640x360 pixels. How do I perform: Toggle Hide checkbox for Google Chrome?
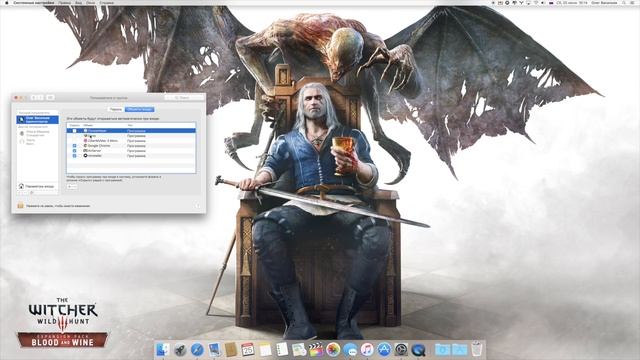tap(74, 146)
